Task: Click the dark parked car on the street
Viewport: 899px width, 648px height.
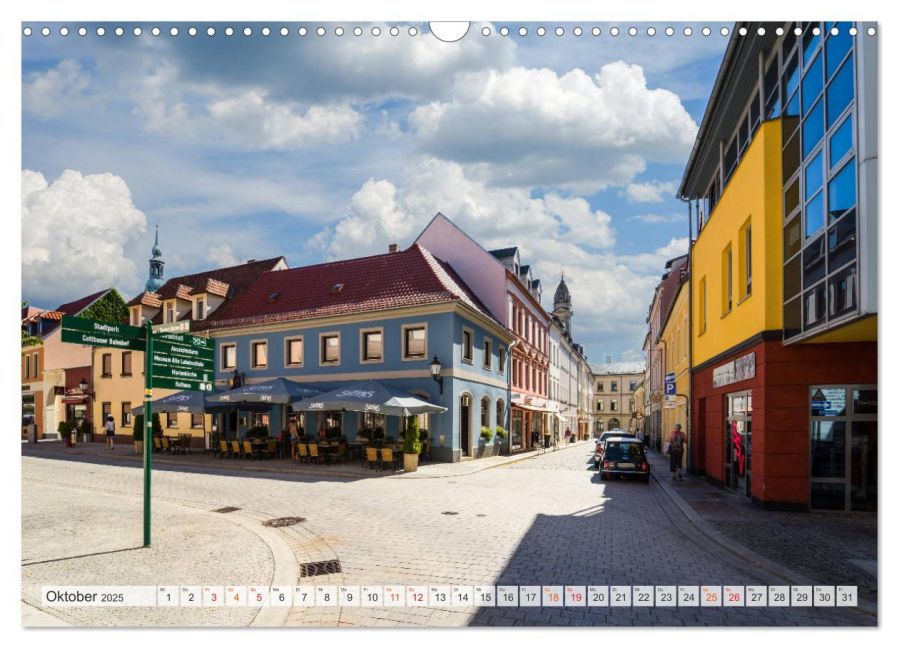Action: [x=625, y=459]
